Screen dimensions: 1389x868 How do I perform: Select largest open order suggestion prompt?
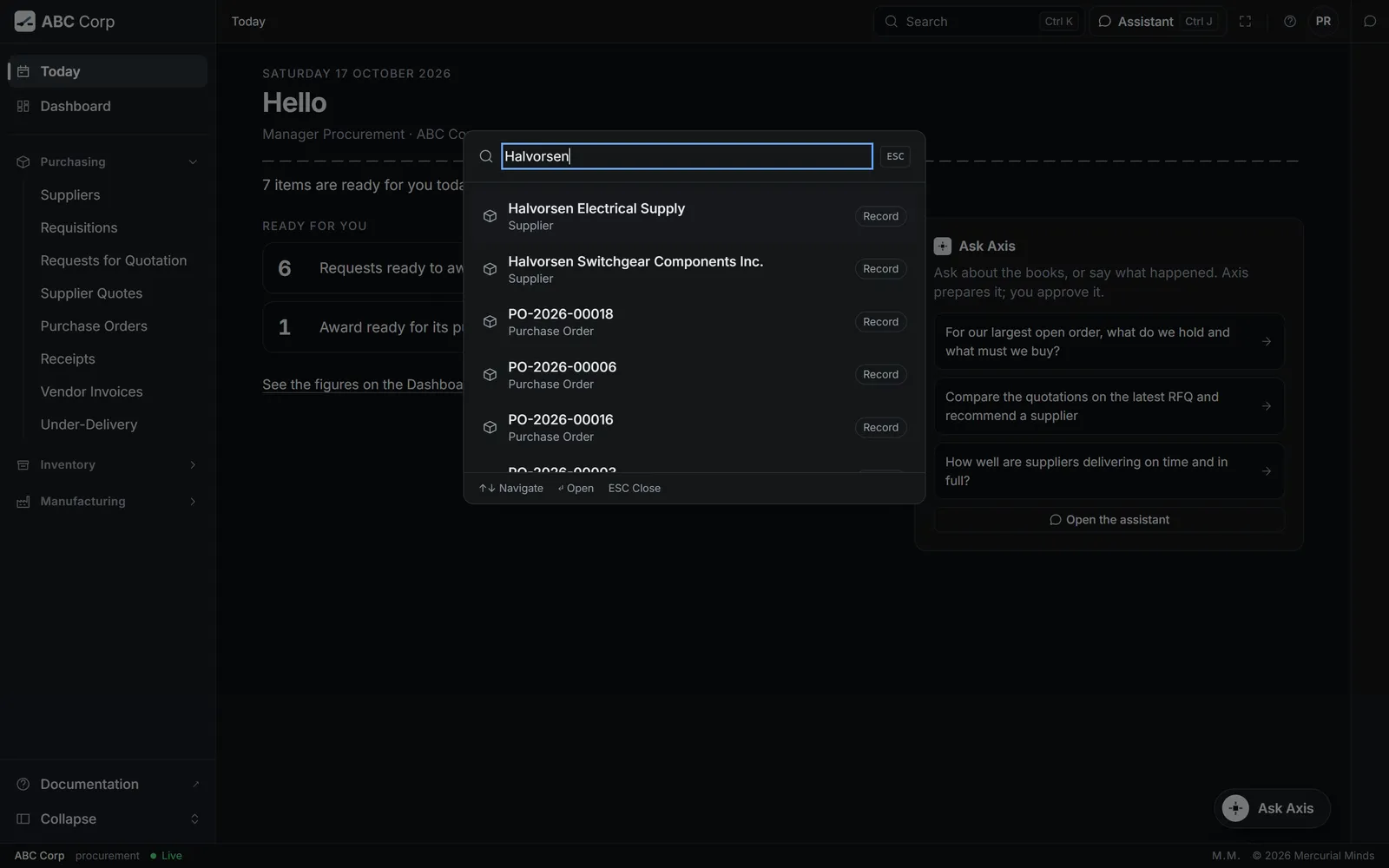(x=1109, y=341)
